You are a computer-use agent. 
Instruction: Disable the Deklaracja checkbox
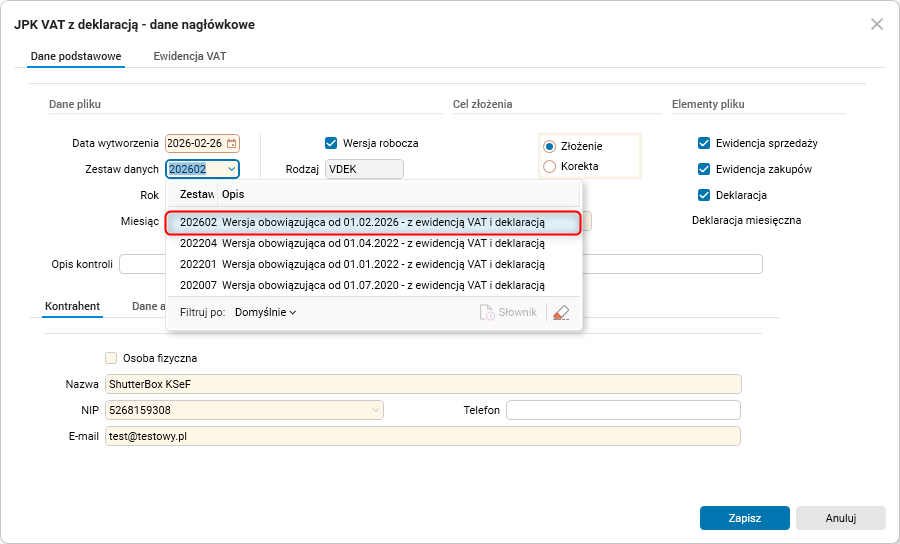tap(704, 195)
